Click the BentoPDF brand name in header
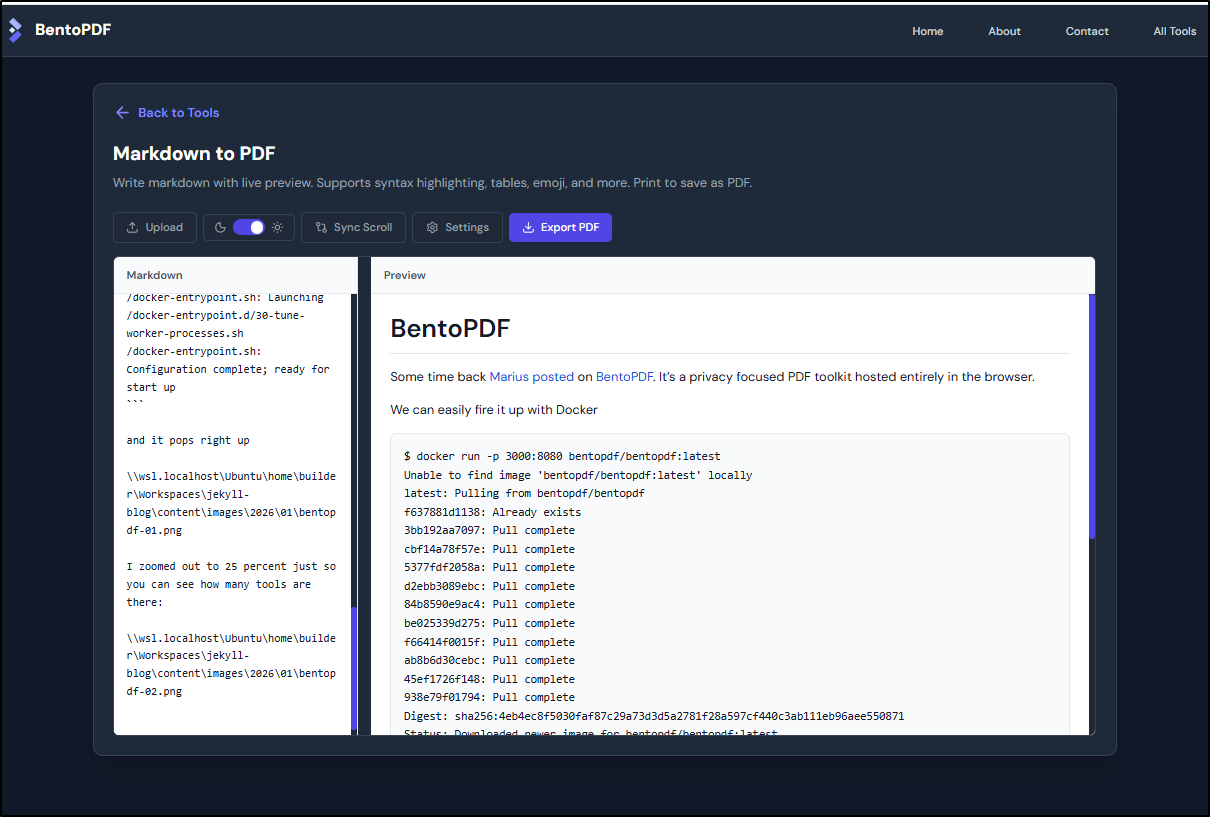Viewport: 1210px width, 817px height. click(73, 30)
